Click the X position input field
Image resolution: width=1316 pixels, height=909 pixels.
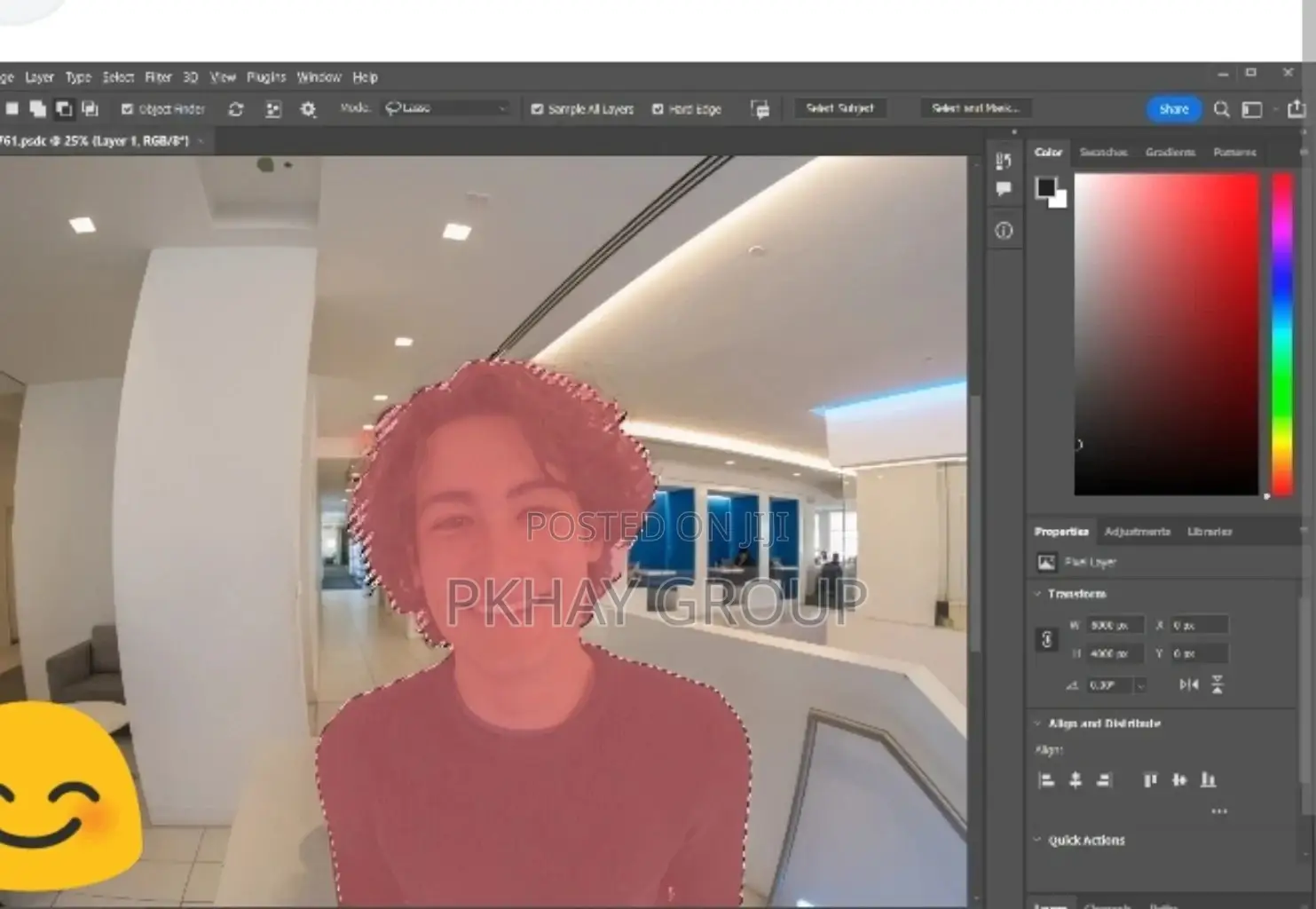click(x=1199, y=625)
